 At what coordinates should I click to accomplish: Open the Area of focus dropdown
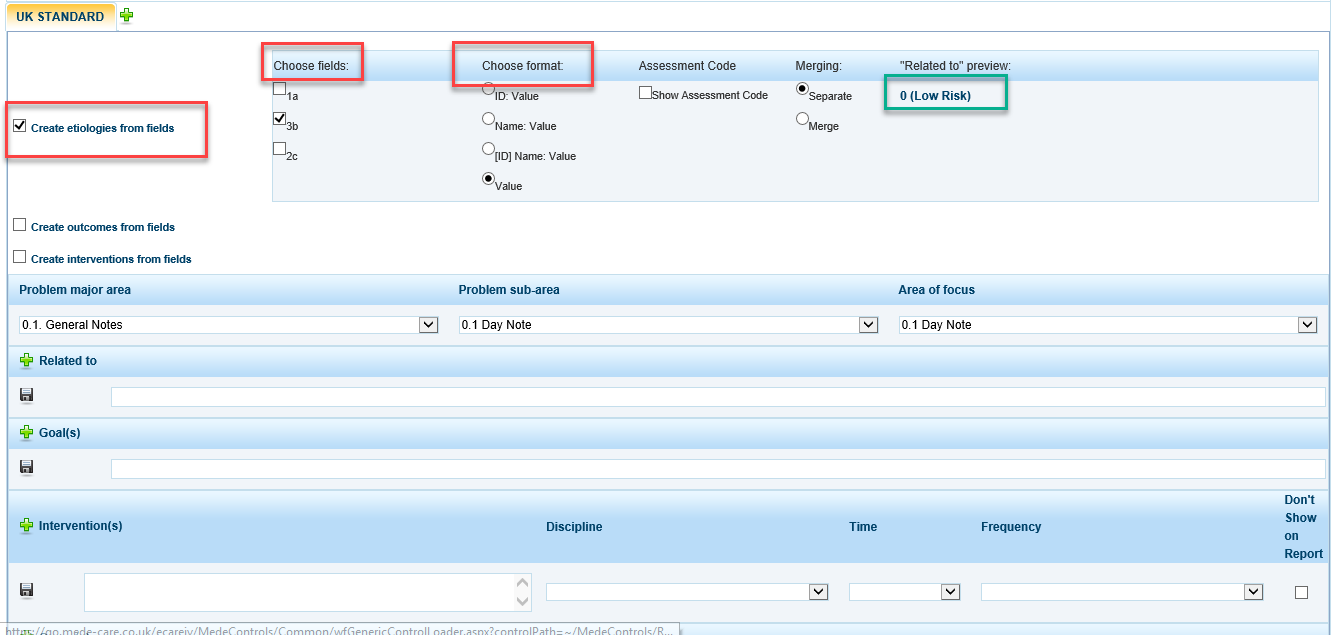point(1307,325)
